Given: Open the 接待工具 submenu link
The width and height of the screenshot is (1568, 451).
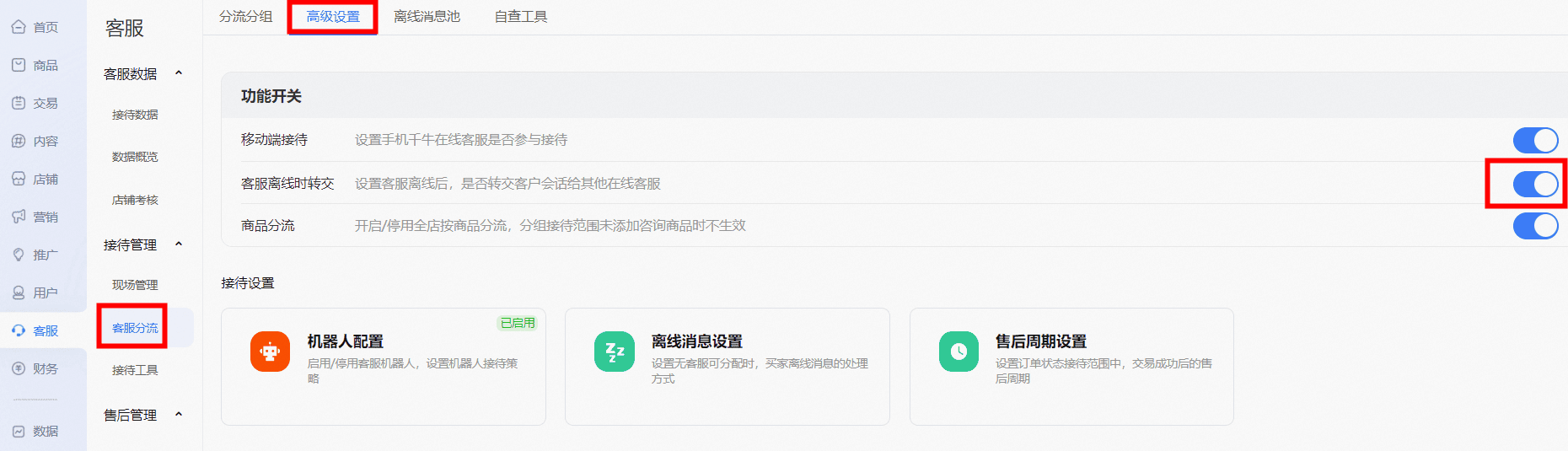Looking at the screenshot, I should pyautogui.click(x=135, y=370).
